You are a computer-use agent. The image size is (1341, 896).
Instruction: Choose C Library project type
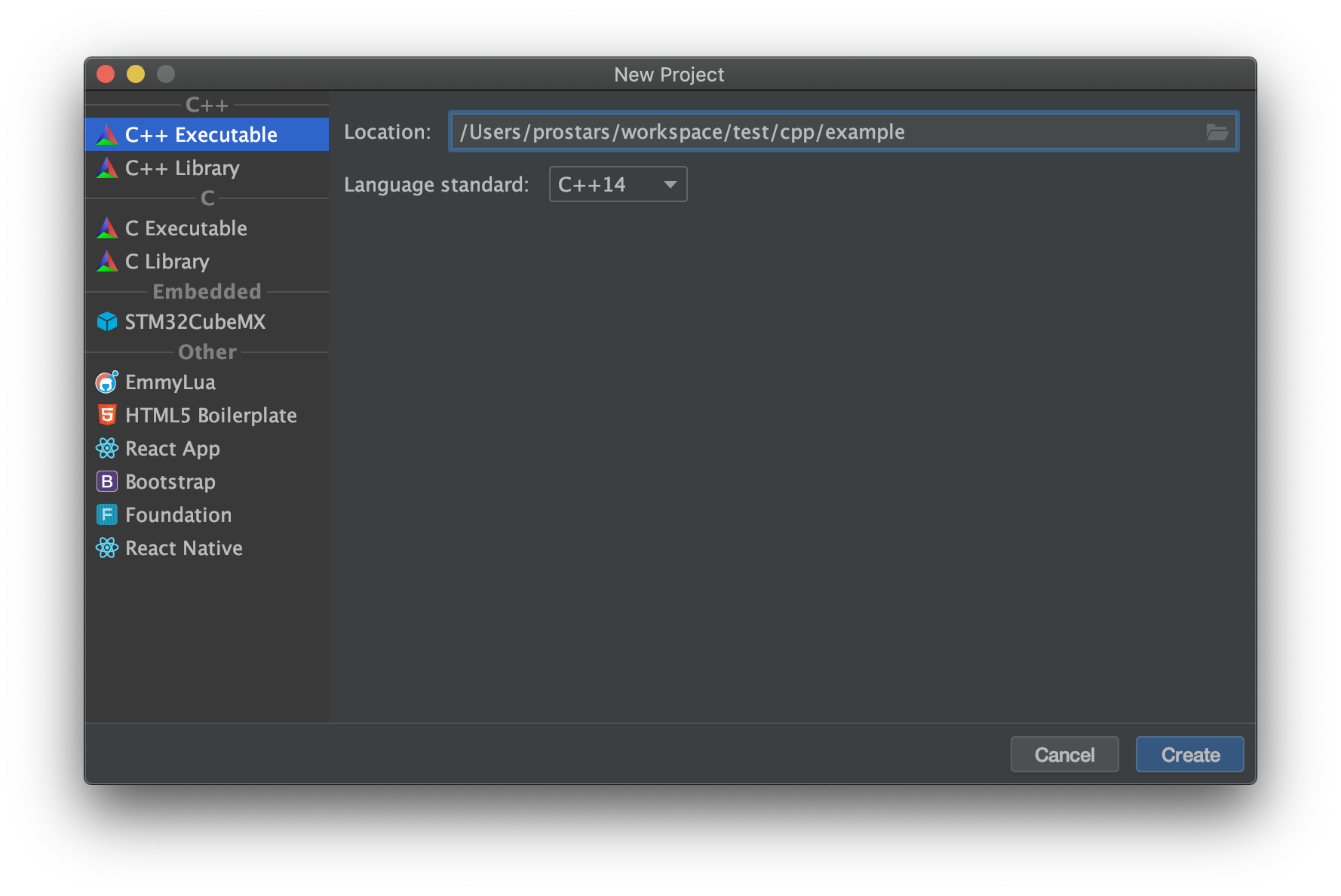tap(207, 262)
